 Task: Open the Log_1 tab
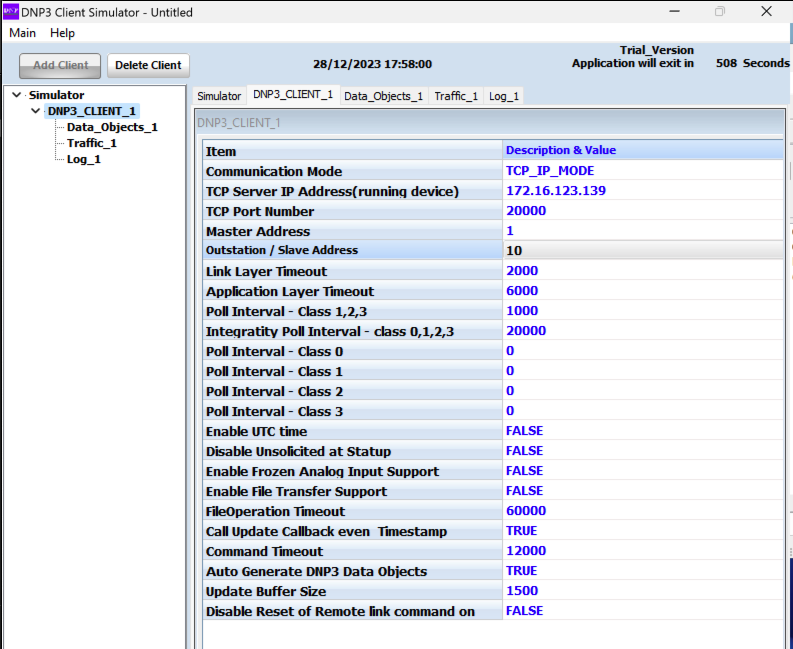click(x=504, y=96)
